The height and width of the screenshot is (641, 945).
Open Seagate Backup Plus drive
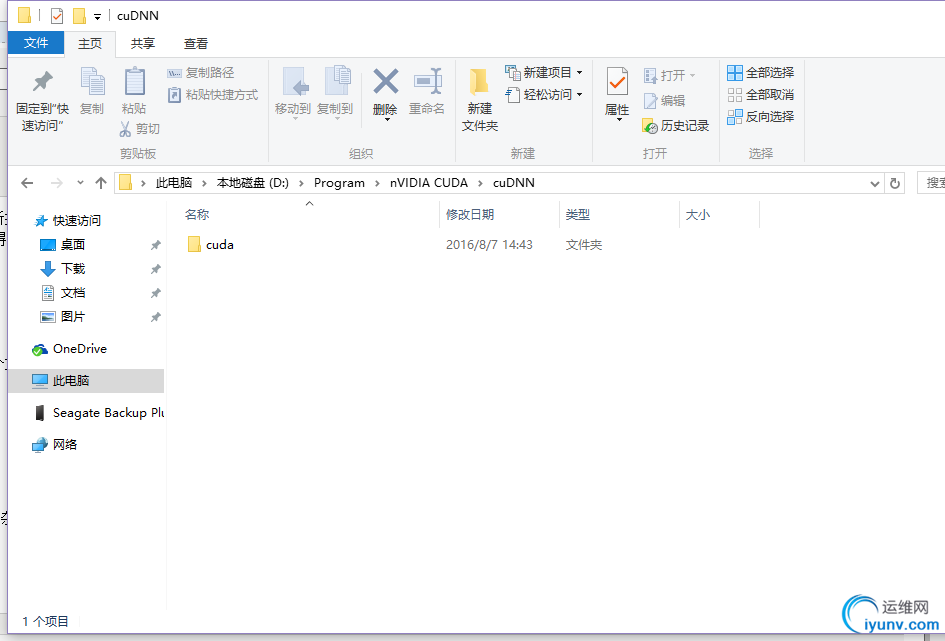click(99, 413)
